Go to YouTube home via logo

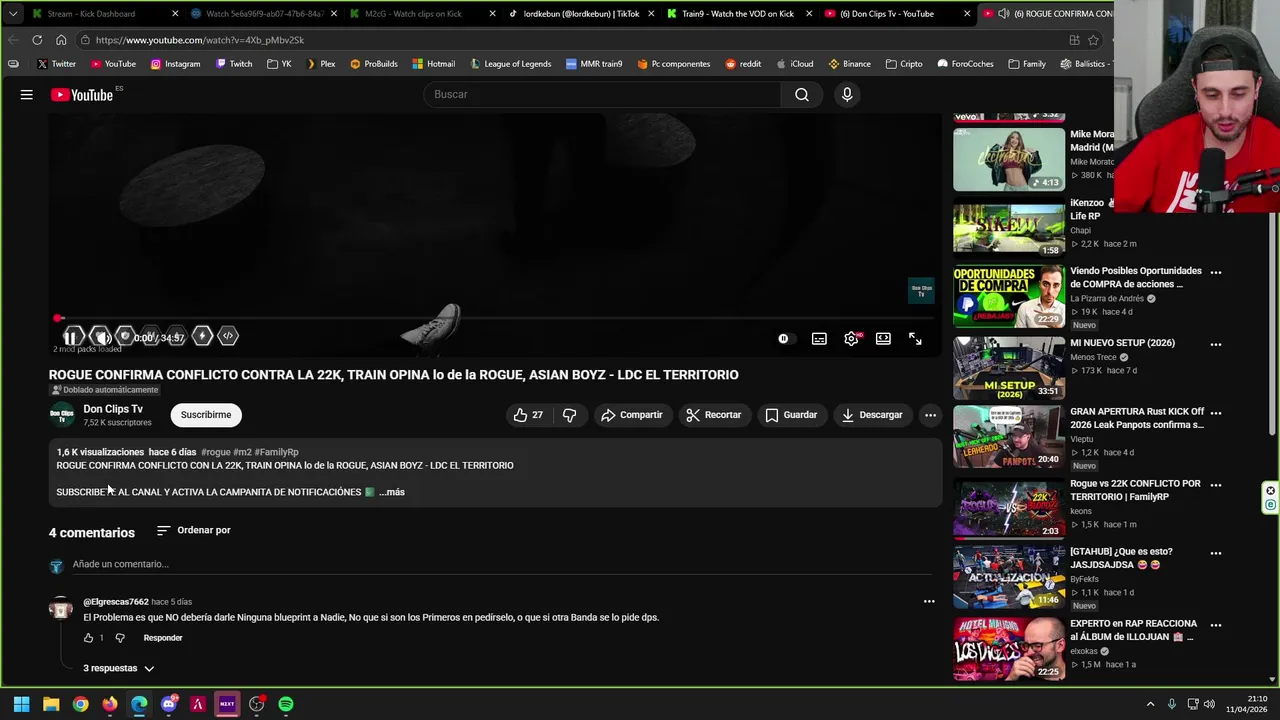82,95
